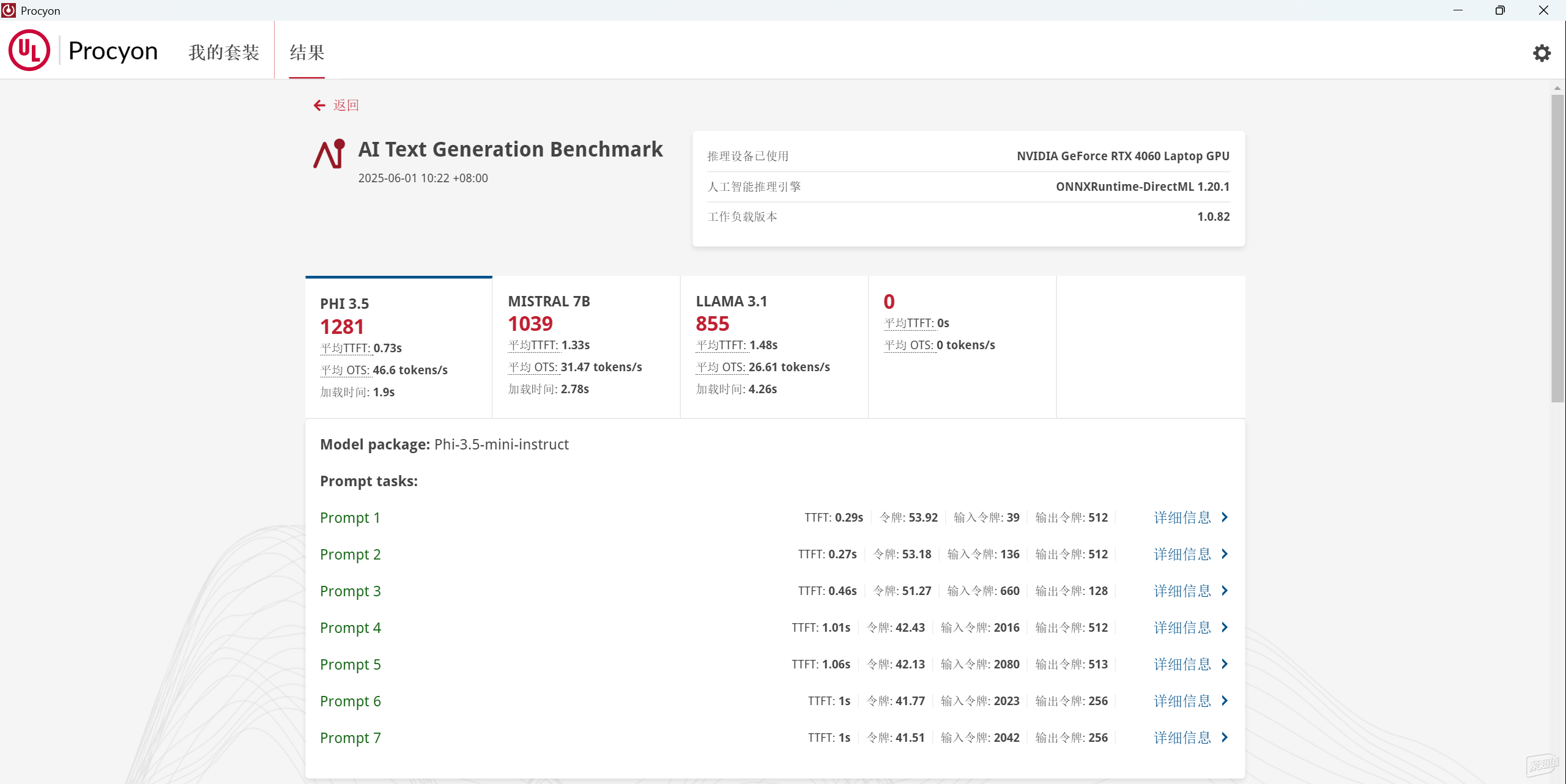Click the Prompt 3 label

(350, 591)
